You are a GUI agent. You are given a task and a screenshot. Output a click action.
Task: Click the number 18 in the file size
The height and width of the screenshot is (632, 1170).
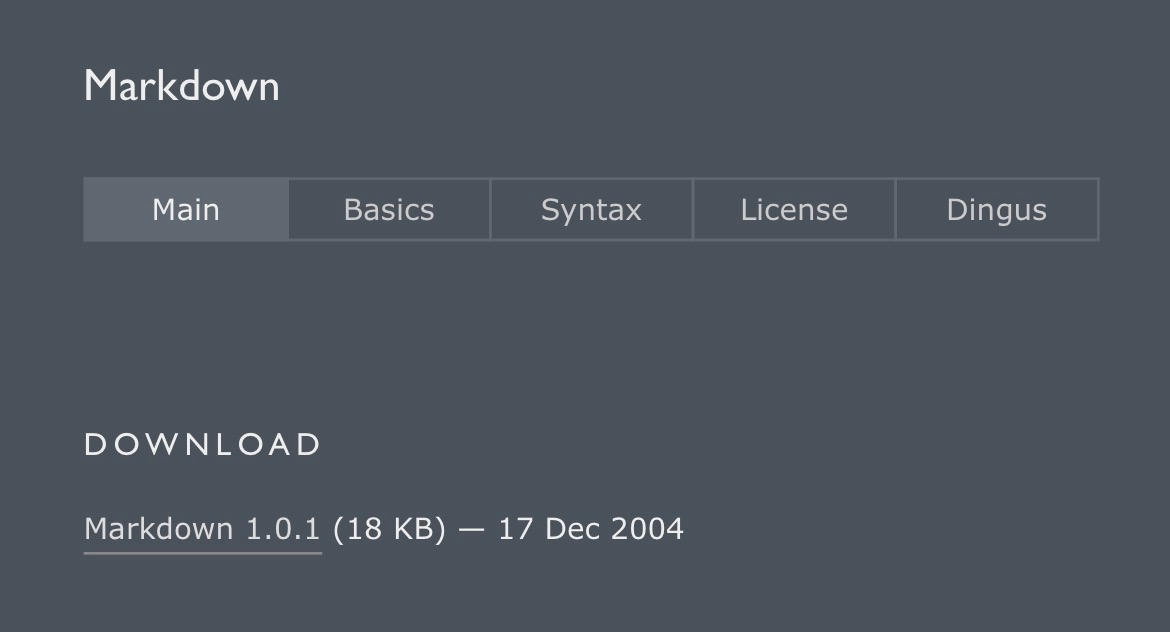click(364, 529)
